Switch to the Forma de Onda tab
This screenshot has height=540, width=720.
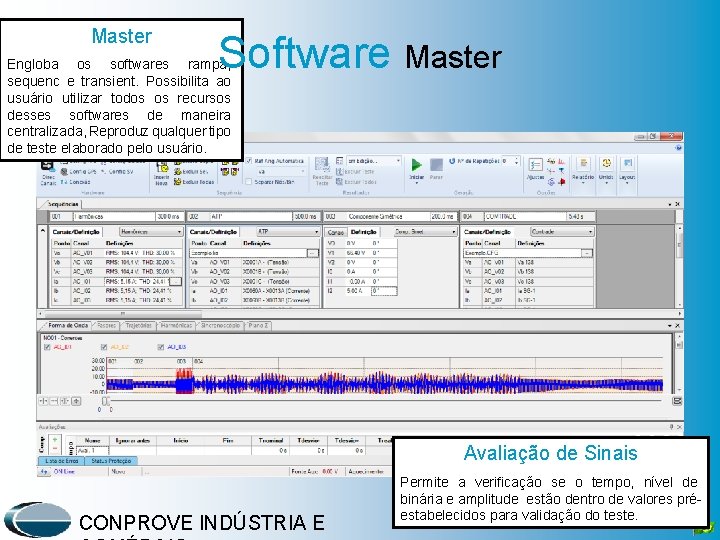coord(68,326)
